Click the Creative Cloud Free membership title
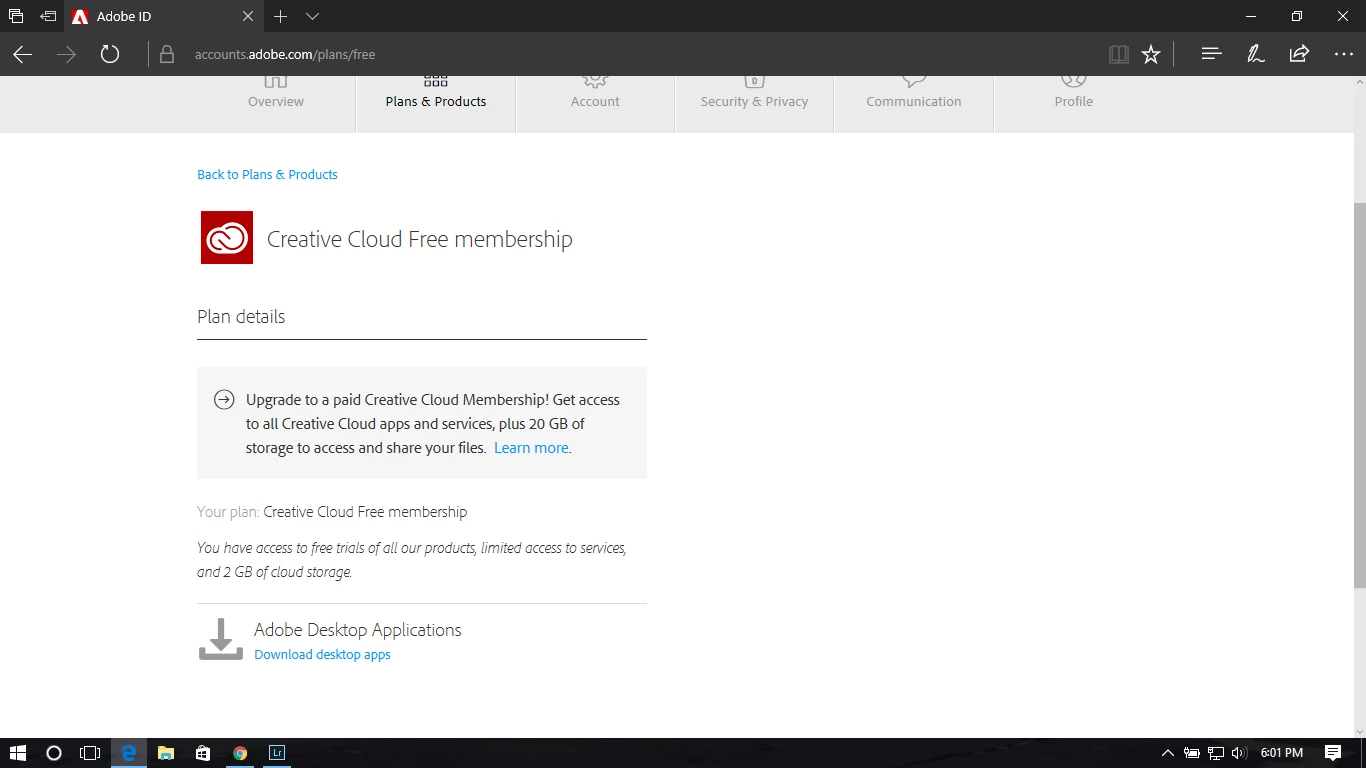Screen dimensions: 1366x768 pyautogui.click(x=420, y=239)
